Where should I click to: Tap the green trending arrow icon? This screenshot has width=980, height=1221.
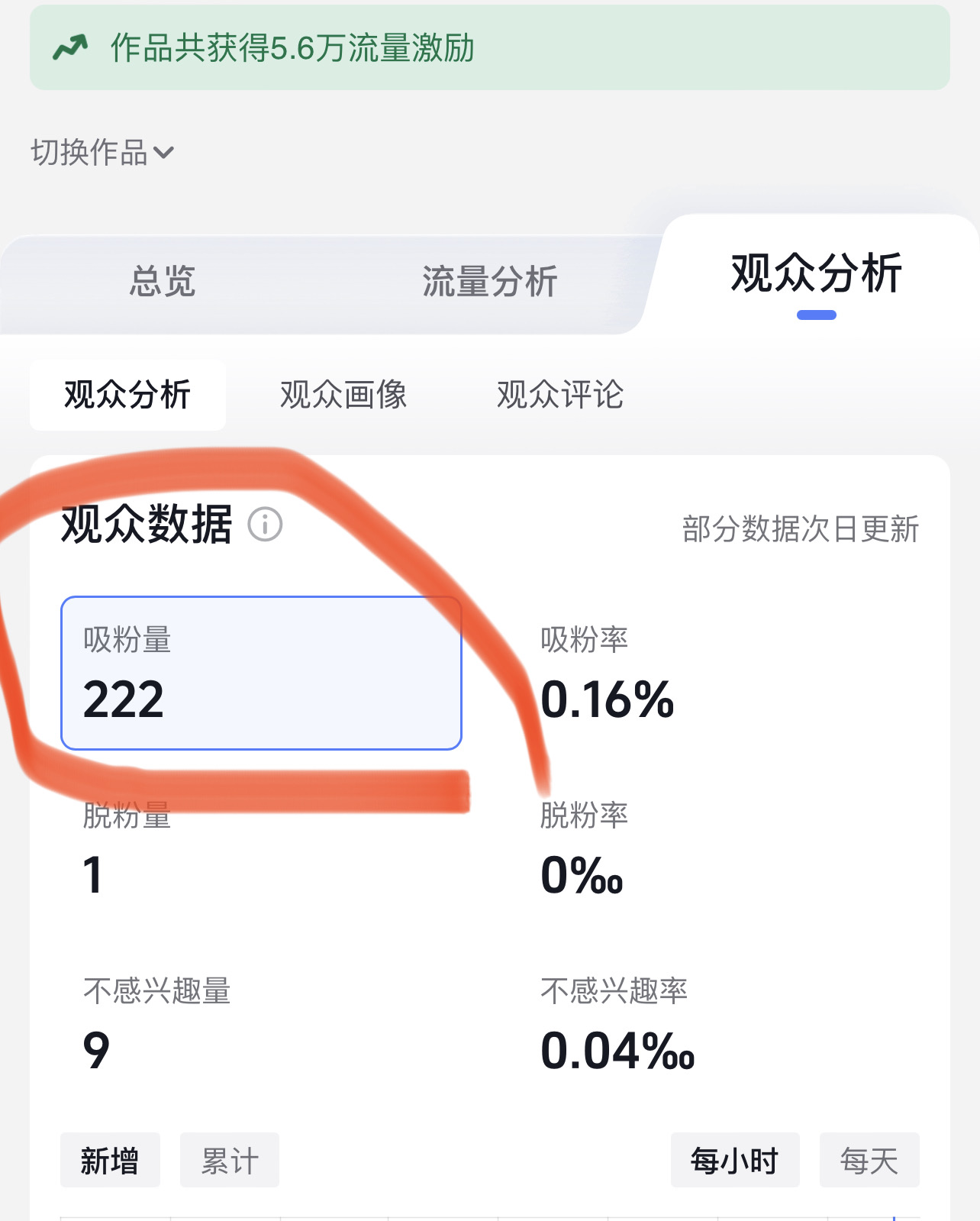coord(70,48)
